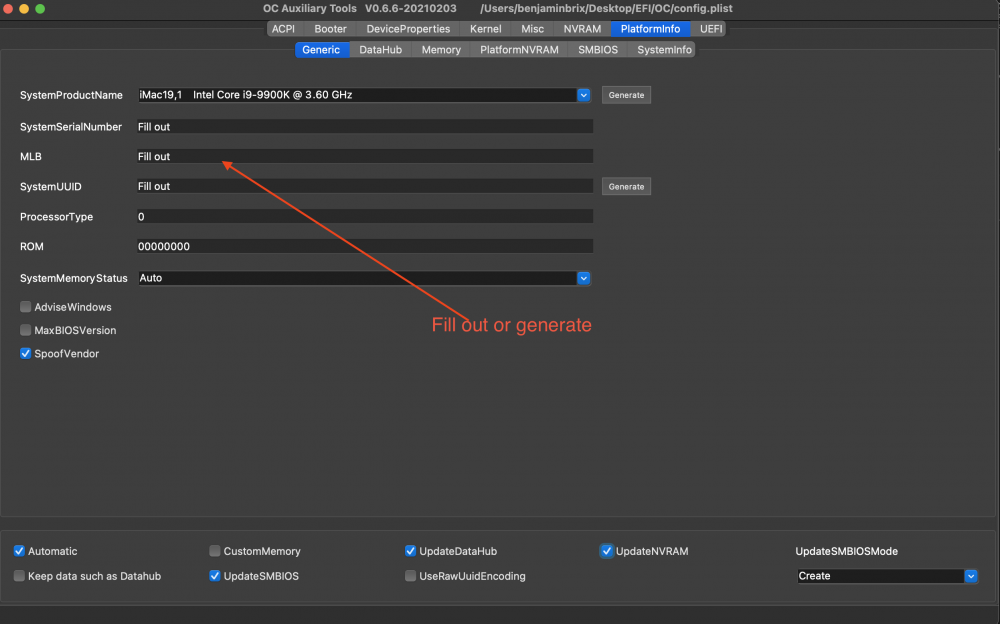Uncheck the Automatic option
The width and height of the screenshot is (1000, 624).
pyautogui.click(x=19, y=551)
